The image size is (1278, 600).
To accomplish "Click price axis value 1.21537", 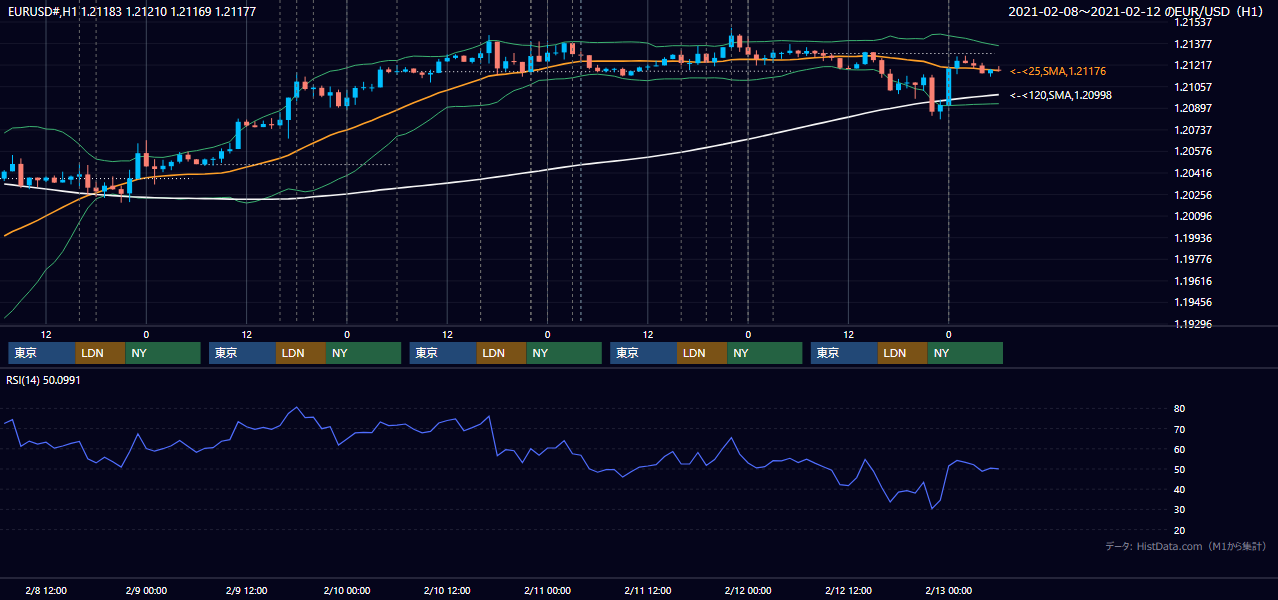I will coord(1191,22).
